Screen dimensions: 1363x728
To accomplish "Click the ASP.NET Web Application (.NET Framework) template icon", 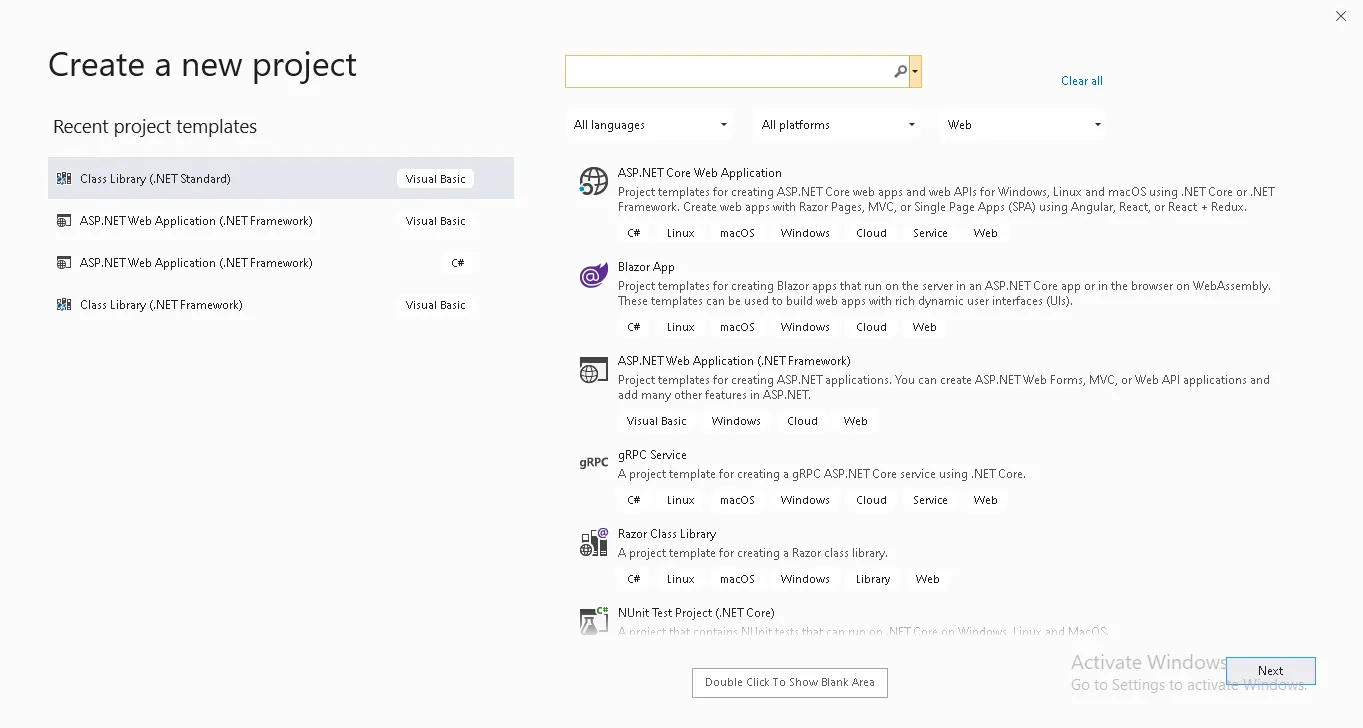I will click(x=594, y=370).
